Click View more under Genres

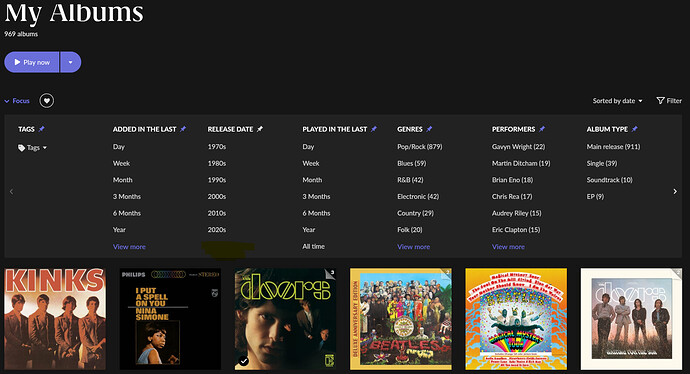pos(414,247)
